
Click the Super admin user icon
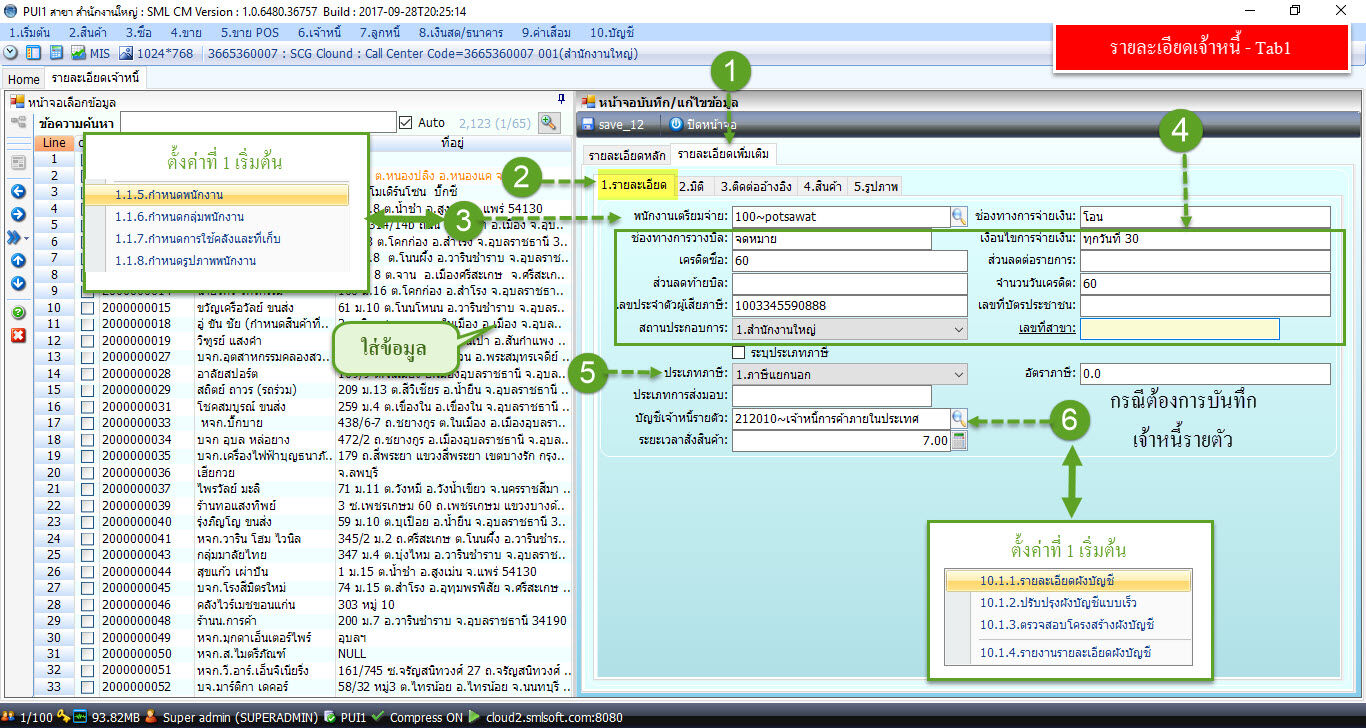[x=151, y=717]
